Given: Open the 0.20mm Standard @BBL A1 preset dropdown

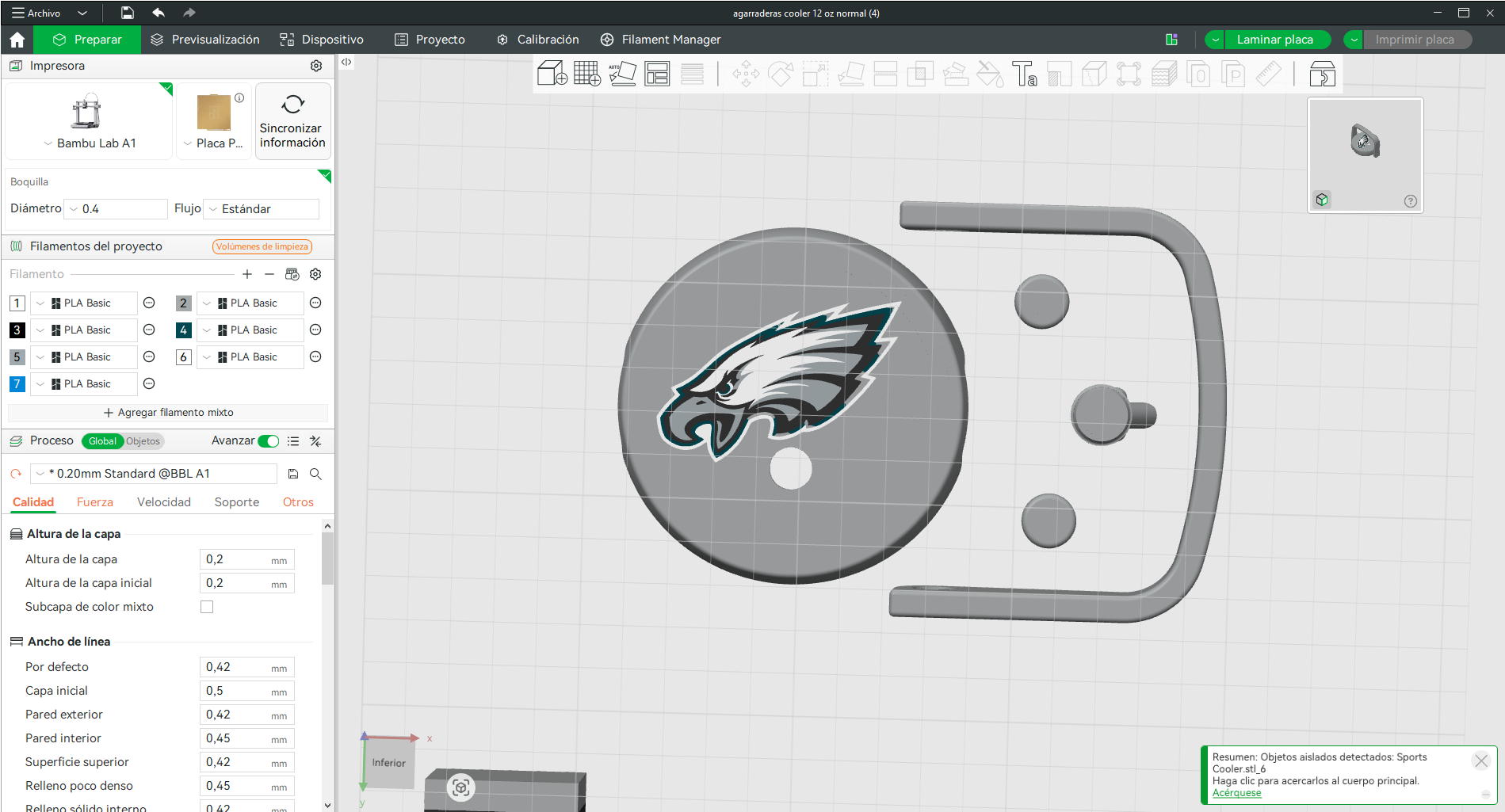Looking at the screenshot, I should 154,474.
